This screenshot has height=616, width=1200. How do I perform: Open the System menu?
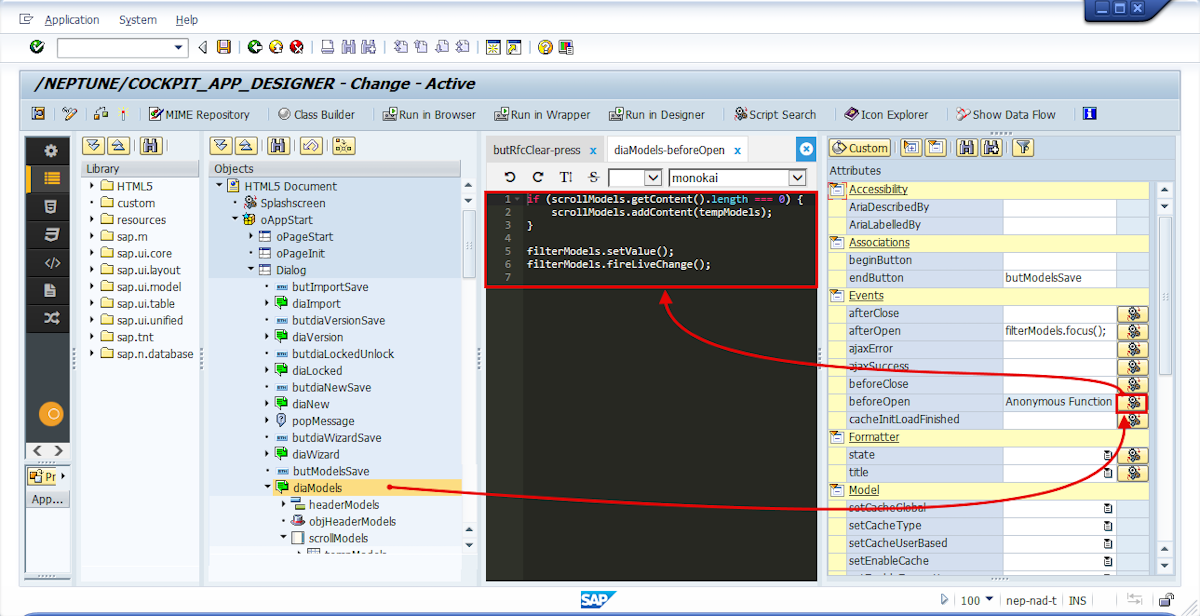pos(137,20)
